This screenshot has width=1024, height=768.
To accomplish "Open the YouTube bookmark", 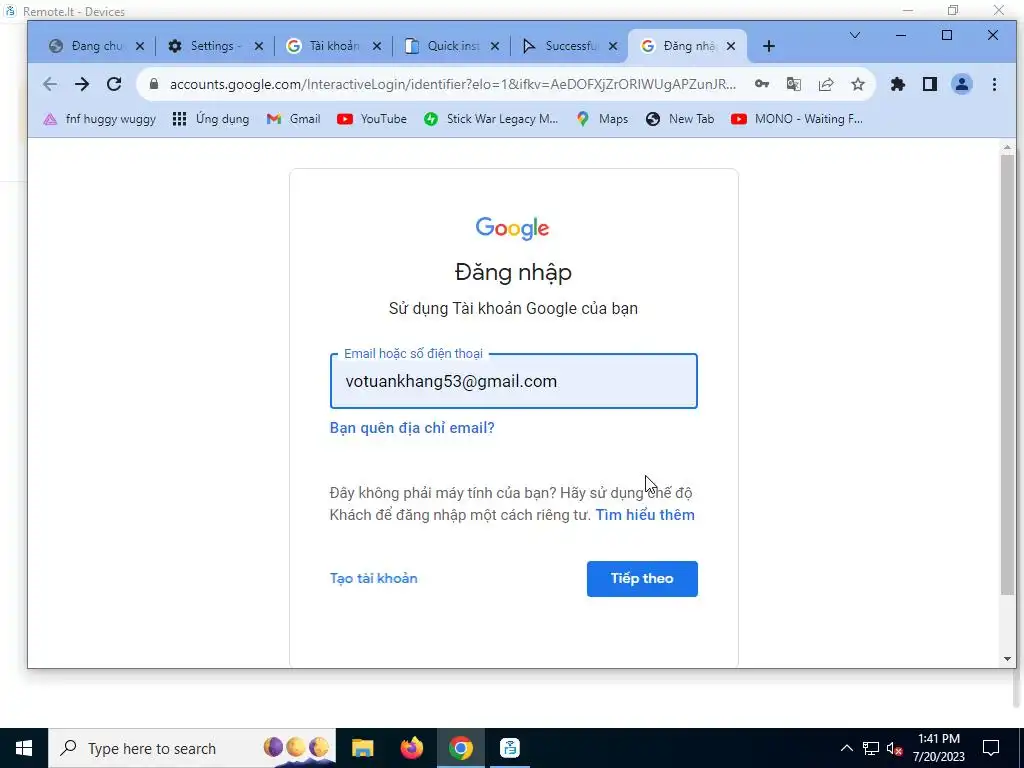I will pos(372,119).
